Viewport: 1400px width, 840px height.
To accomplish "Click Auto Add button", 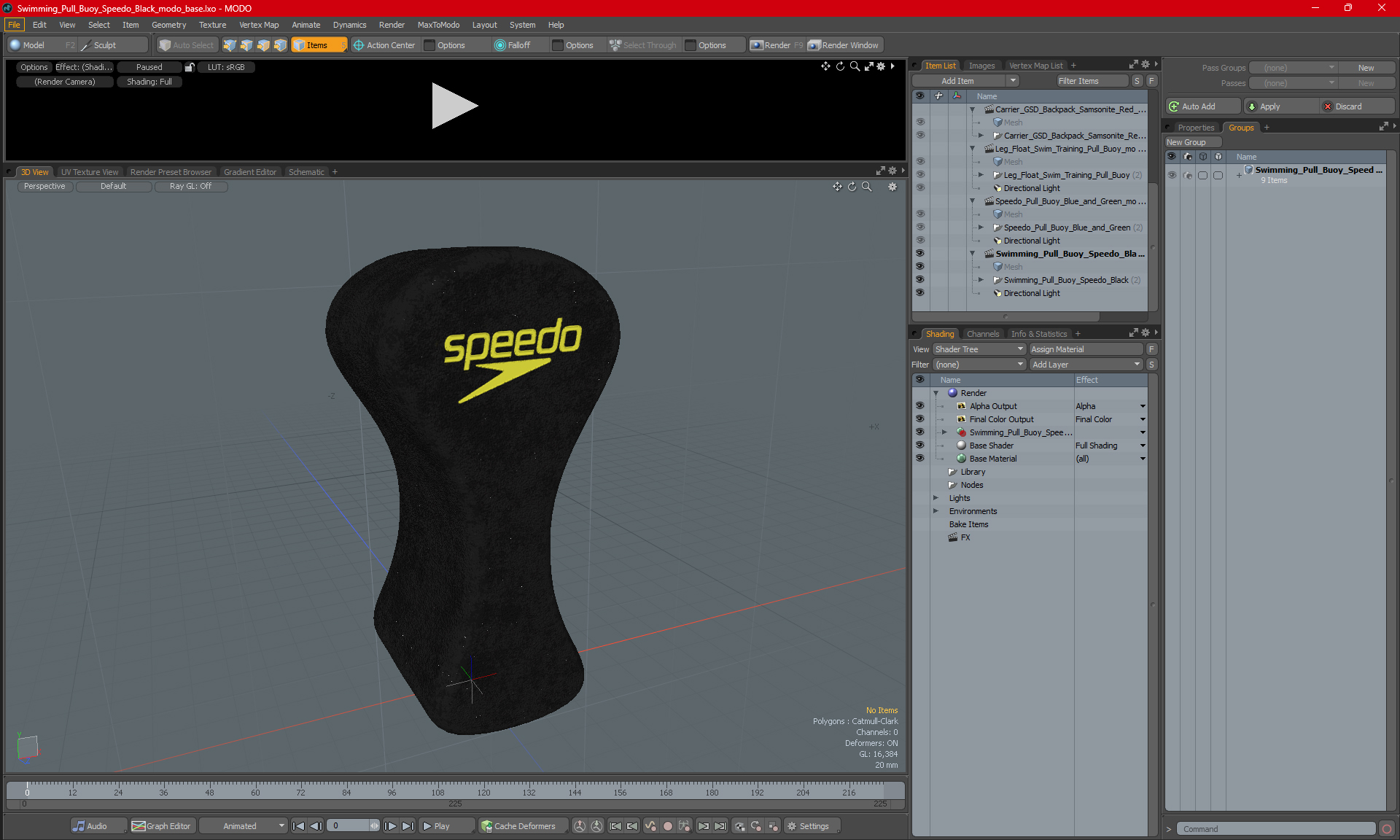I will tap(1201, 106).
